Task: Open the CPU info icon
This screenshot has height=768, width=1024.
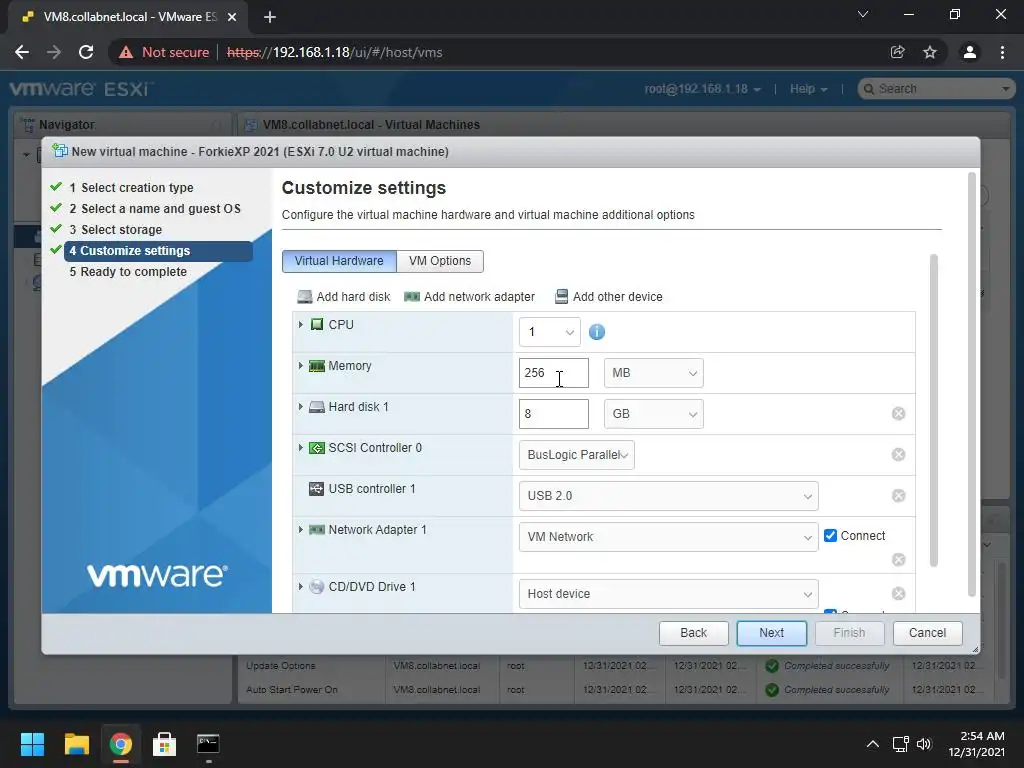Action: click(x=596, y=332)
